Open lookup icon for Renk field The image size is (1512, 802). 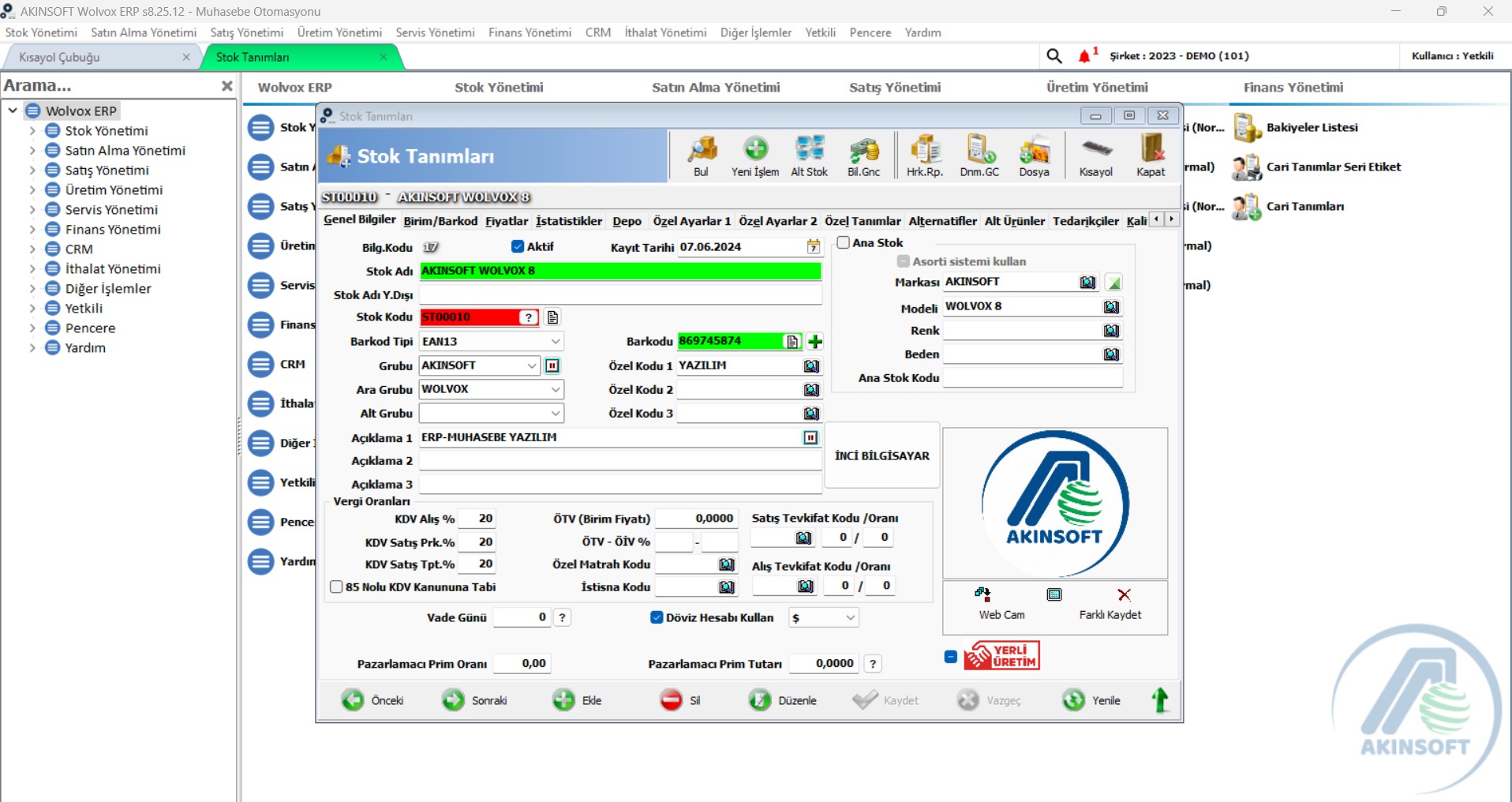(x=1112, y=330)
